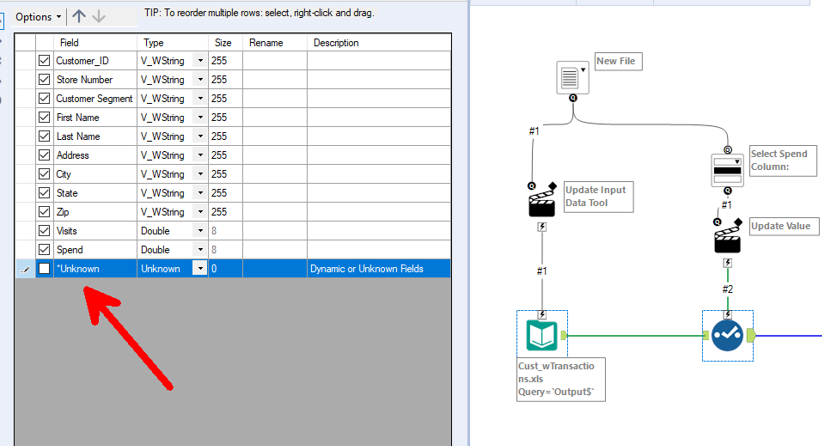The width and height of the screenshot is (822, 446).
Task: Select the Drop Down interface tool icon
Action: [x=727, y=170]
